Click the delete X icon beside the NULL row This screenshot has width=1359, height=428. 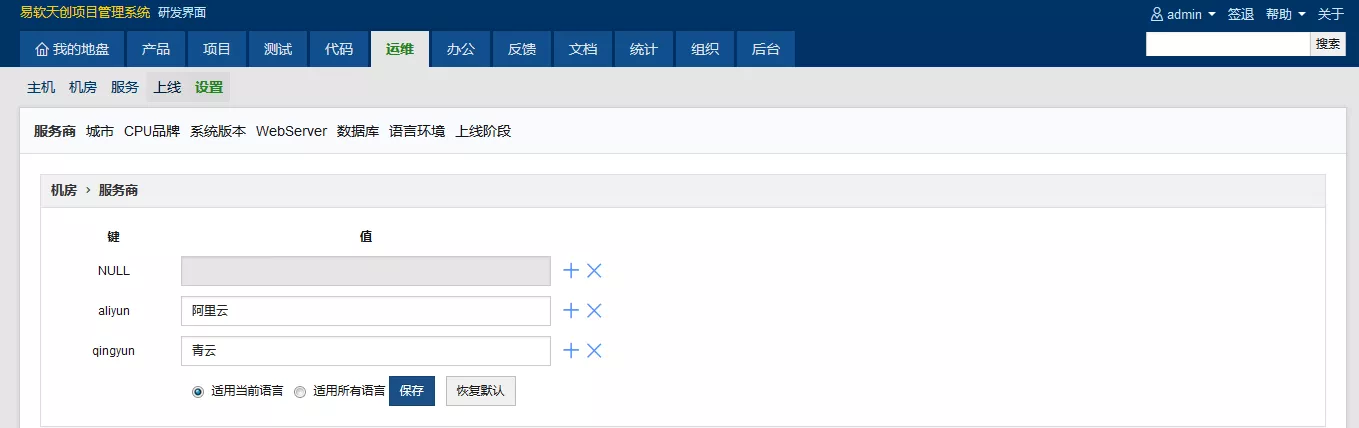(594, 271)
